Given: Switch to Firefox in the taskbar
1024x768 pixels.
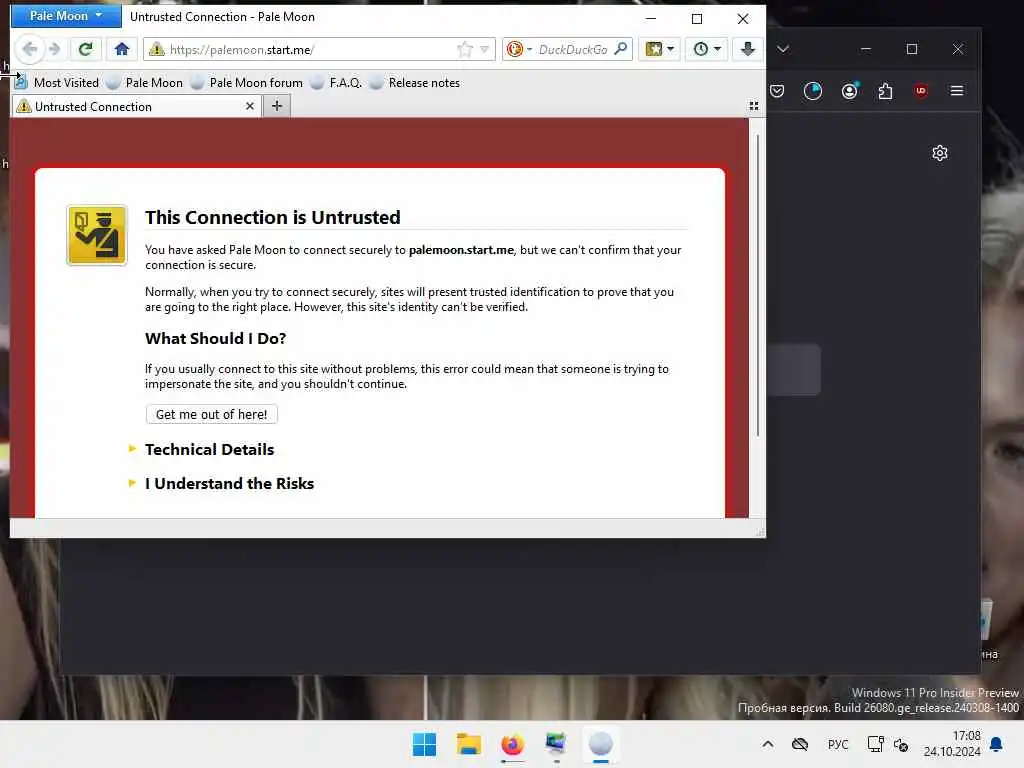Looking at the screenshot, I should (x=513, y=744).
